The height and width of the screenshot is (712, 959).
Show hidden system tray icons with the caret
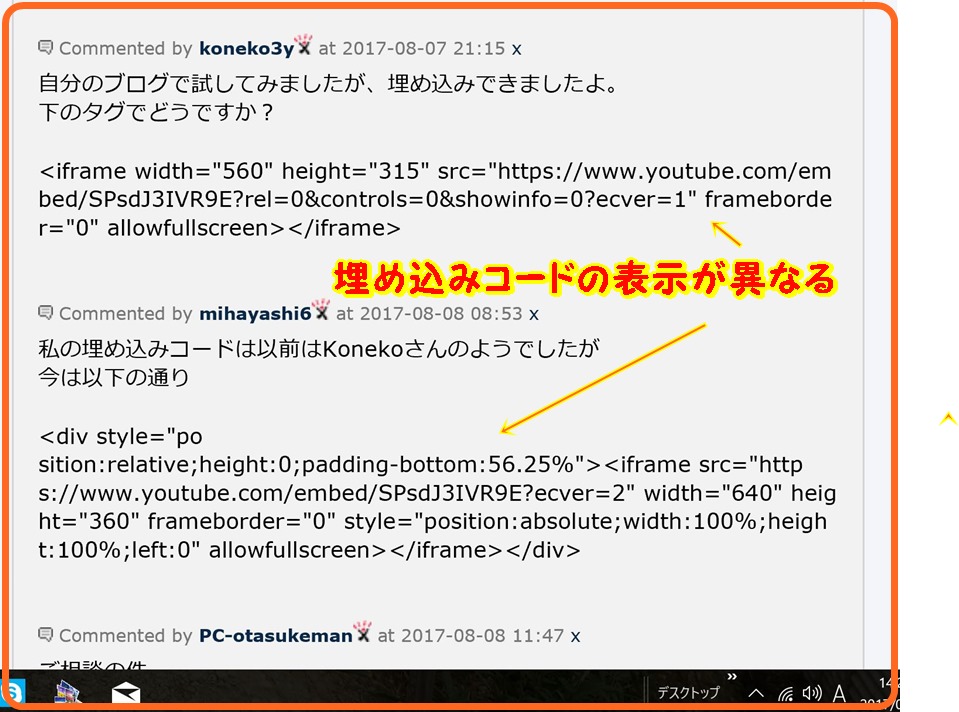point(756,693)
